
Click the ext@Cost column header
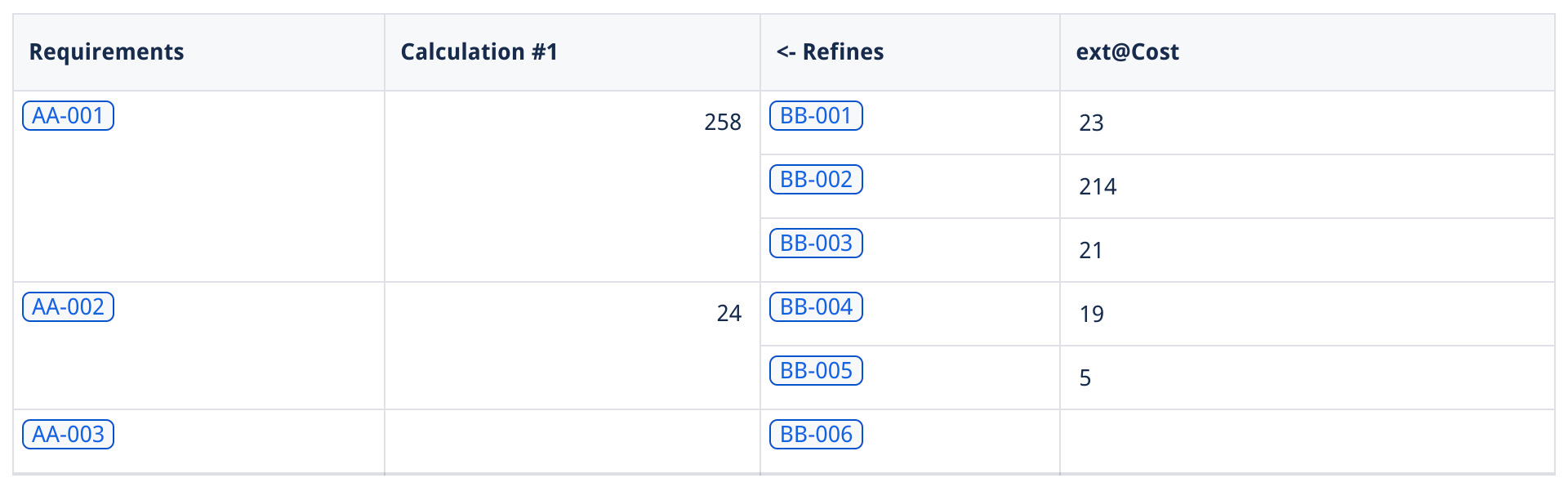point(1127,52)
